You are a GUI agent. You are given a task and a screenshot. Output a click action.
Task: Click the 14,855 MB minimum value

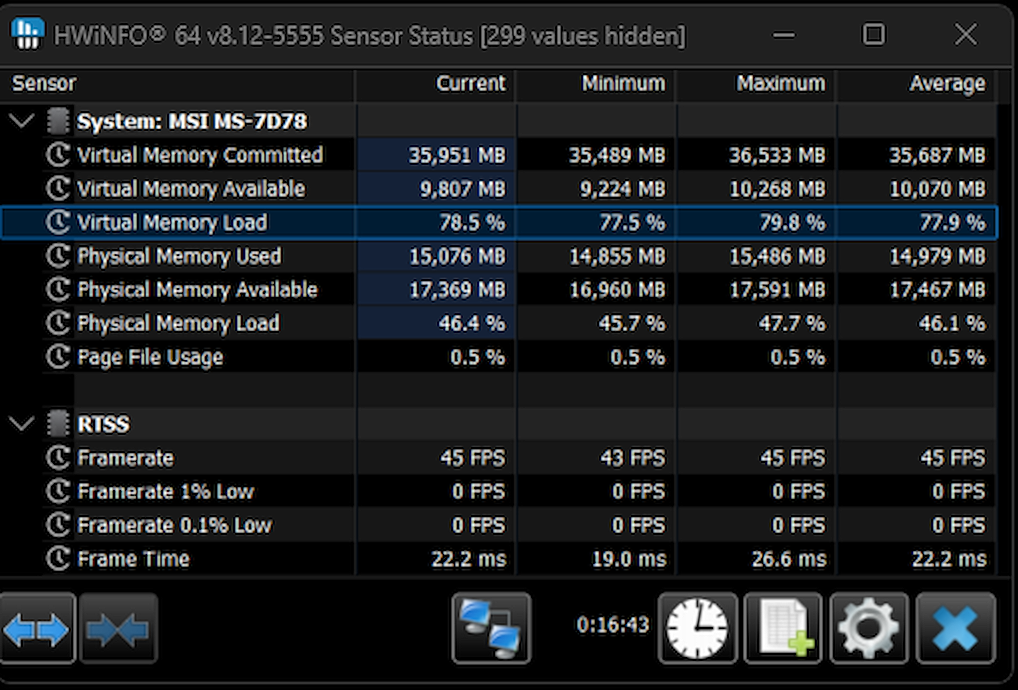coord(617,256)
